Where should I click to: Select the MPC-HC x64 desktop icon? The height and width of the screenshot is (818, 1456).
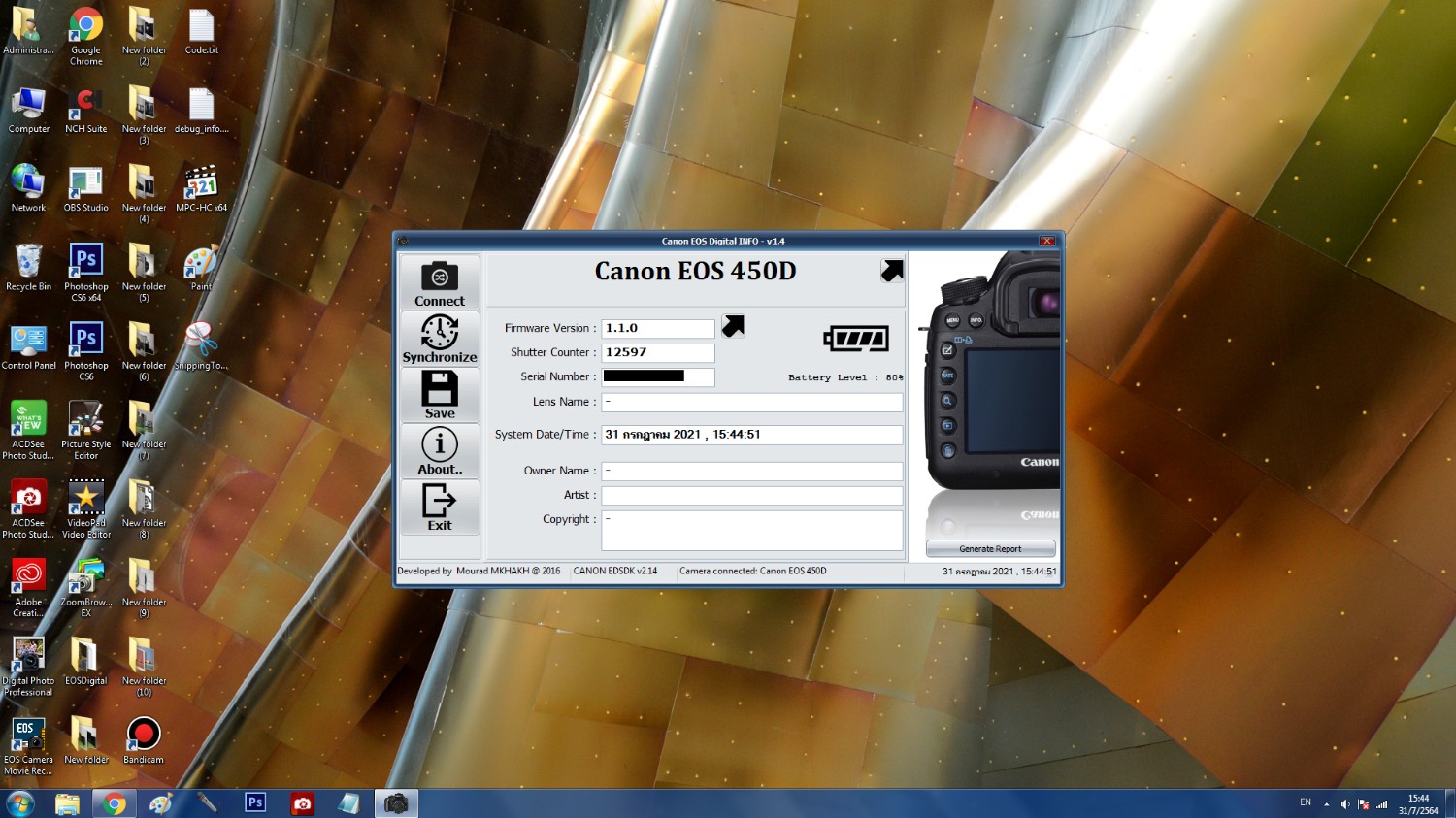tap(201, 188)
